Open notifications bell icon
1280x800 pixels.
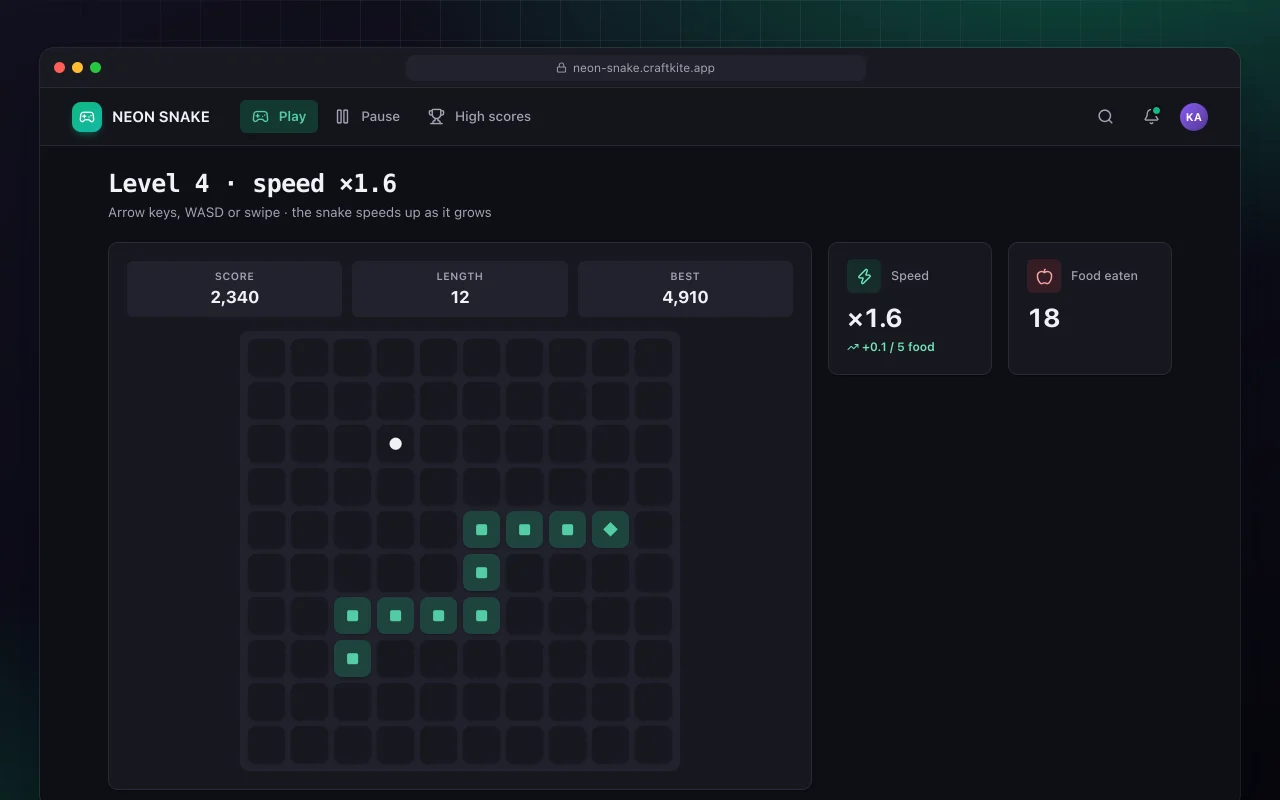click(x=1151, y=117)
